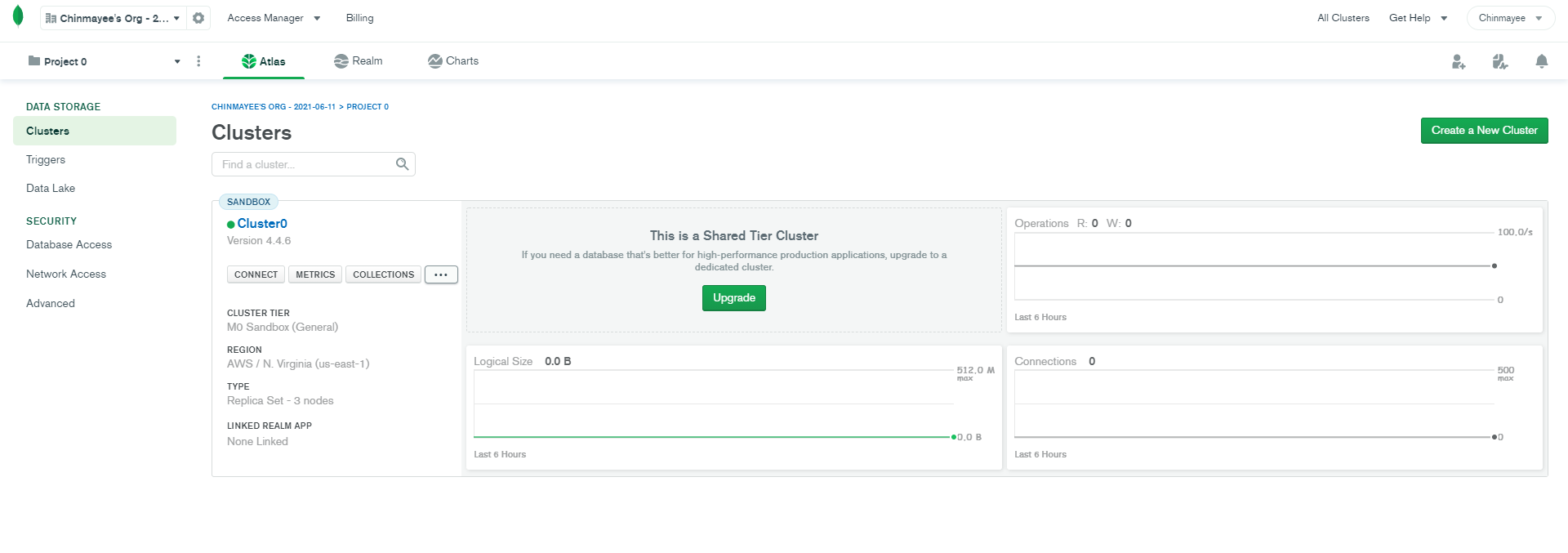The image size is (1568, 553).
Task: Open the Cluster0 more options ellipsis button
Action: tap(441, 274)
